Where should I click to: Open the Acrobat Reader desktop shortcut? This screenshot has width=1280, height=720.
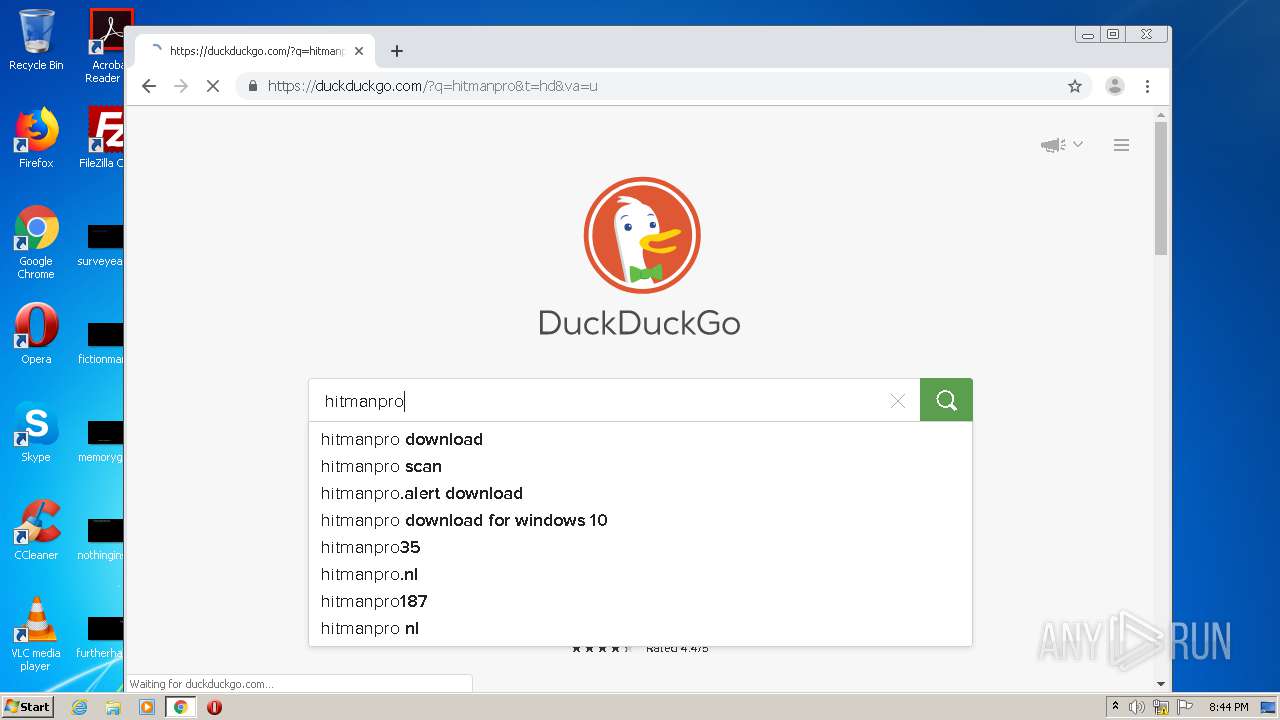pos(107,46)
